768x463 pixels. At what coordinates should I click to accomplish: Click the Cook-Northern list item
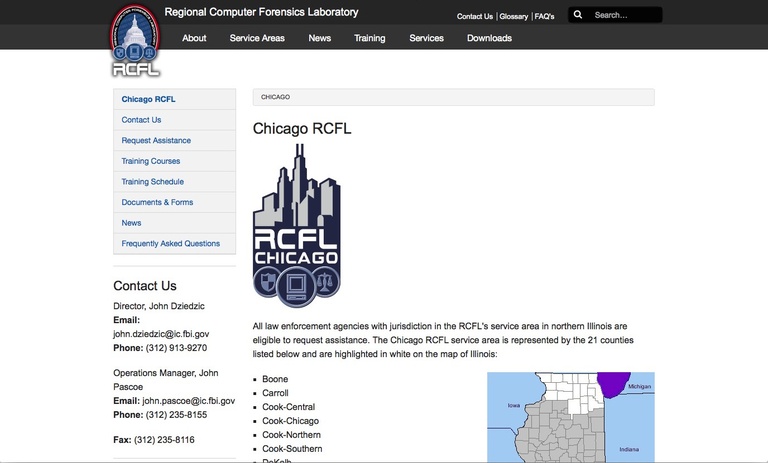pyautogui.click(x=291, y=435)
